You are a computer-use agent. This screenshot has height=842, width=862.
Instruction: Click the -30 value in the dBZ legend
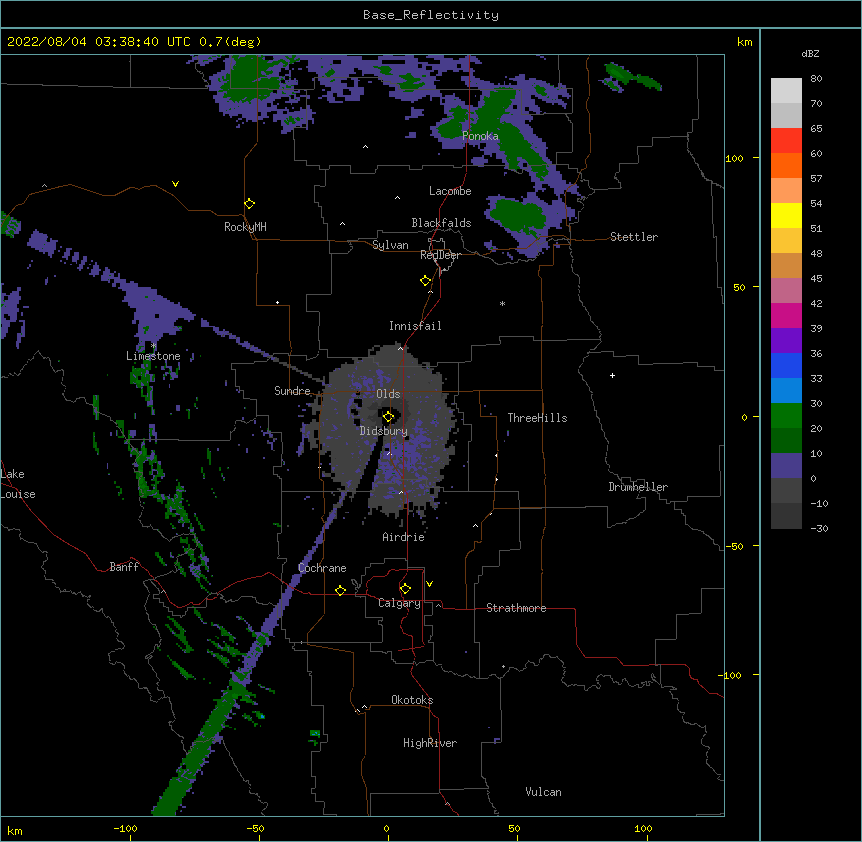(x=819, y=528)
